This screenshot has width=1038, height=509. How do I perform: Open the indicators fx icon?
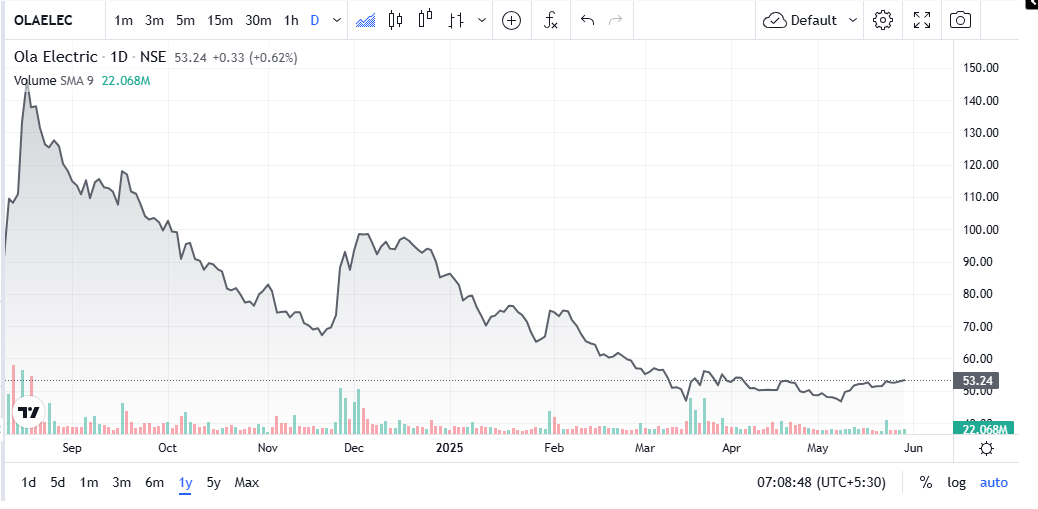(551, 21)
